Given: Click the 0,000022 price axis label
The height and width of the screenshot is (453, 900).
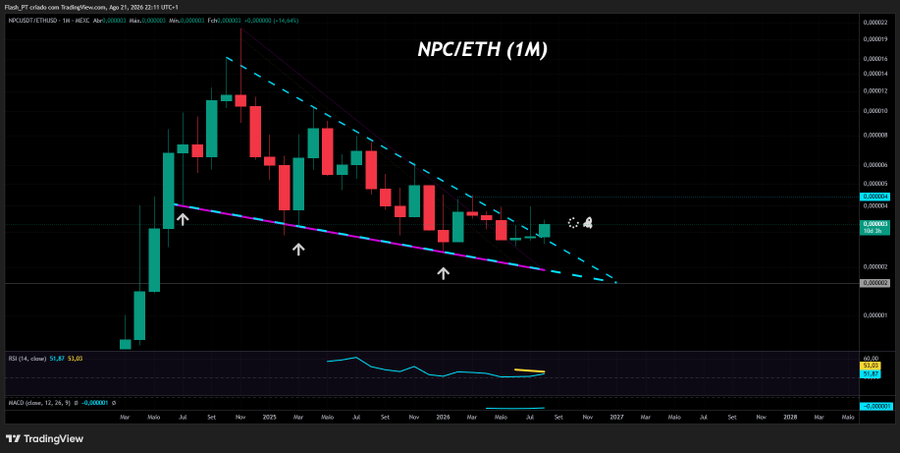Looking at the screenshot, I should tap(875, 23).
